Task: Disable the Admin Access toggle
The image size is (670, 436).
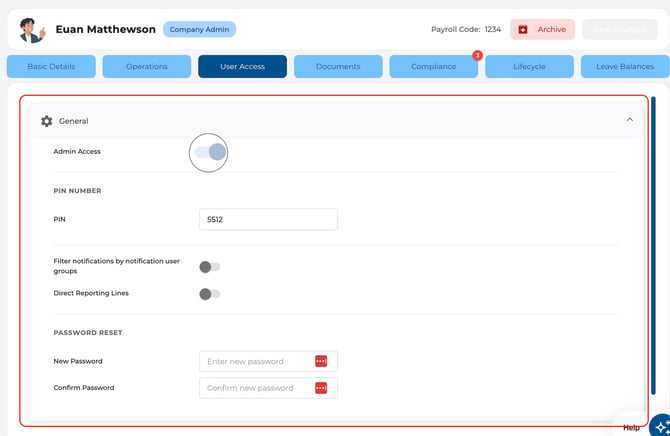Action: 210,152
